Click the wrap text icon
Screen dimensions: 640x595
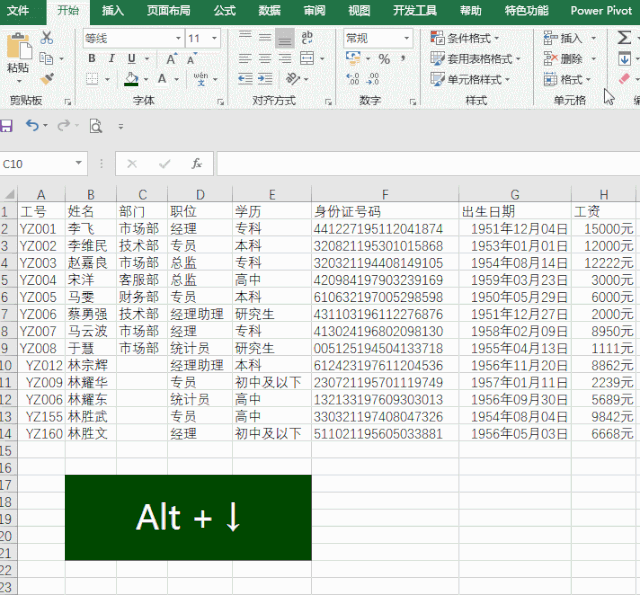[x=307, y=38]
